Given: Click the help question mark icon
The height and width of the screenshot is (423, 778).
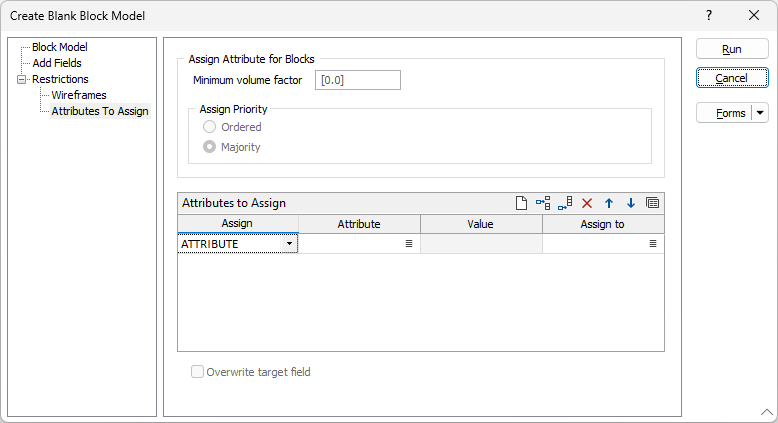Looking at the screenshot, I should [x=709, y=15].
